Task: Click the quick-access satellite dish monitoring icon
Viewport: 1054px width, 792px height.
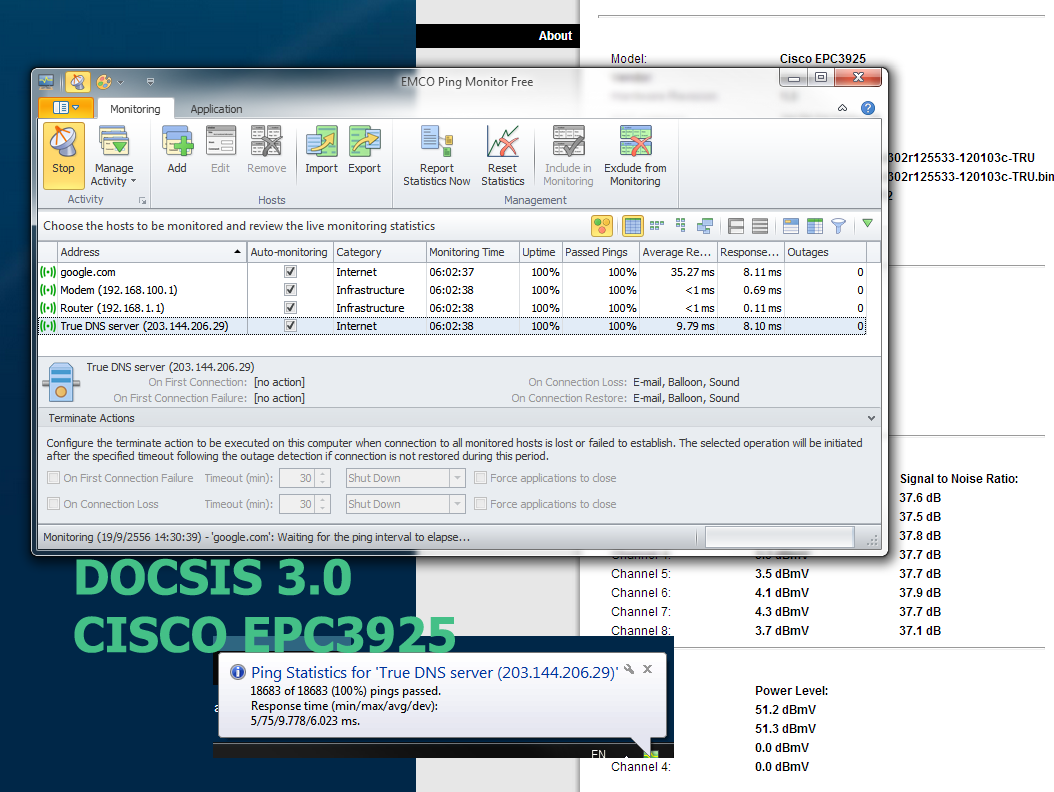Action: coord(78,82)
